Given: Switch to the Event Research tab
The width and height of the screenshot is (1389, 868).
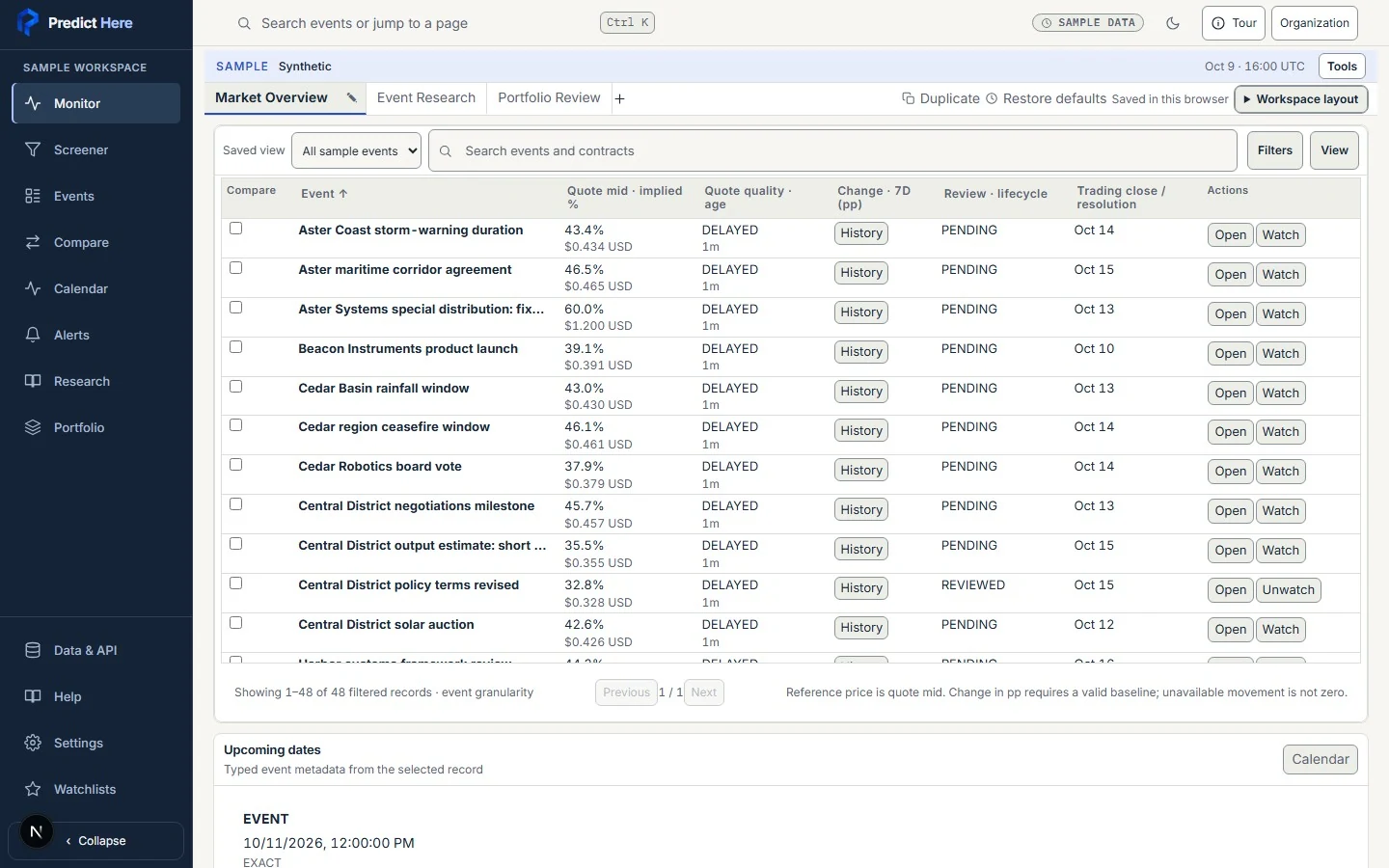Looking at the screenshot, I should tap(426, 98).
